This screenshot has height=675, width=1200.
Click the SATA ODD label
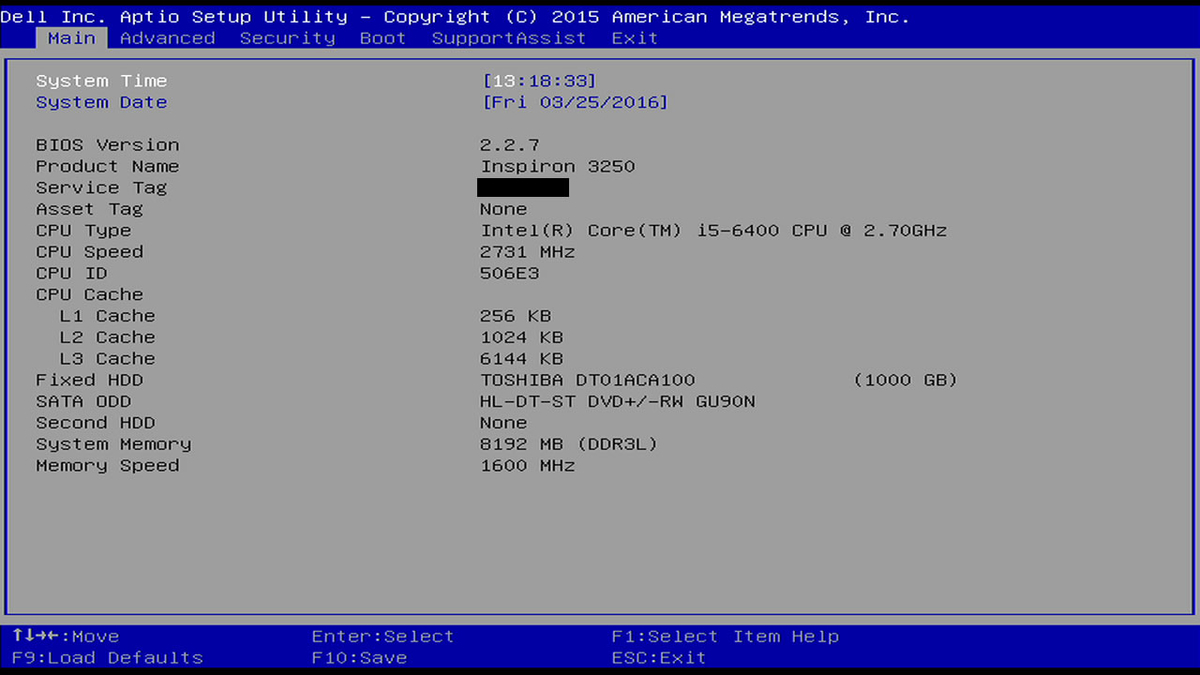pos(83,401)
